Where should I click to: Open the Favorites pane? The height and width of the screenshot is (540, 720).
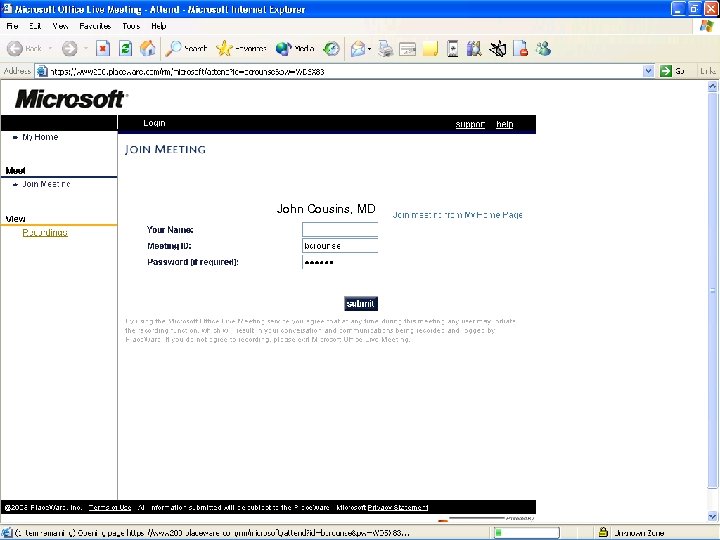tap(242, 48)
